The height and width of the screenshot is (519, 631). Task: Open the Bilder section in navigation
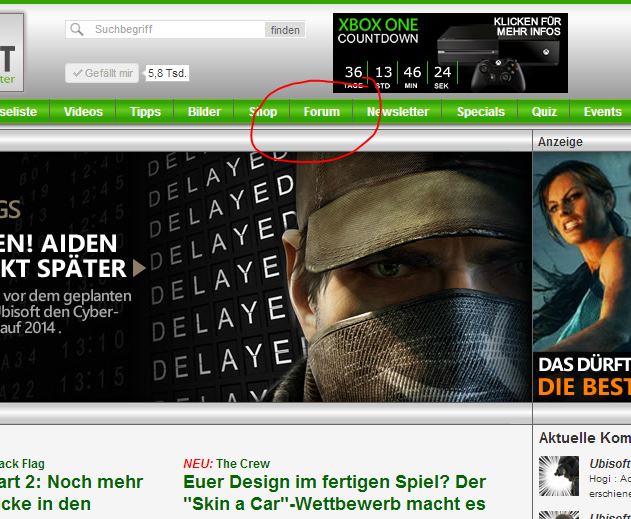tap(204, 112)
